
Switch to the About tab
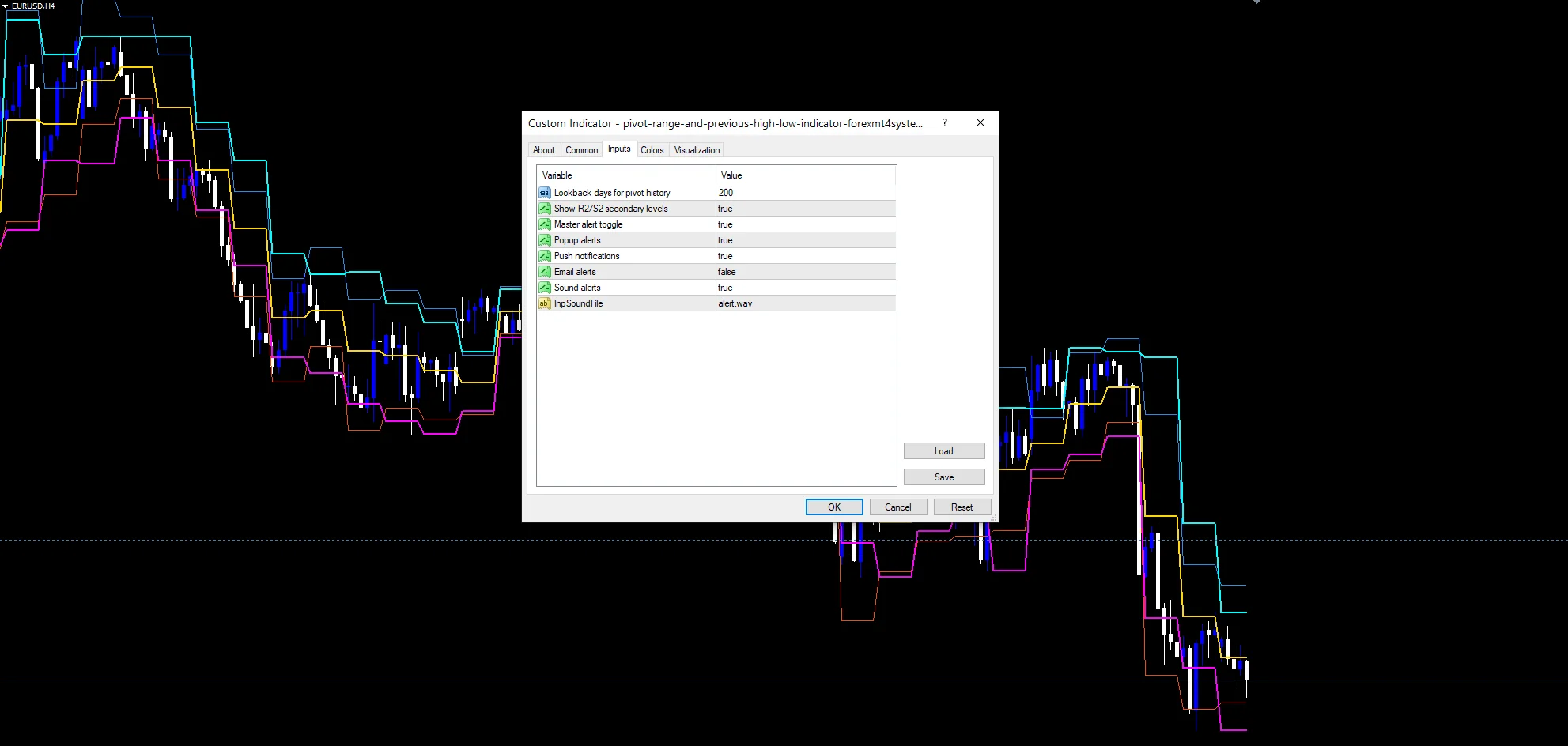544,150
